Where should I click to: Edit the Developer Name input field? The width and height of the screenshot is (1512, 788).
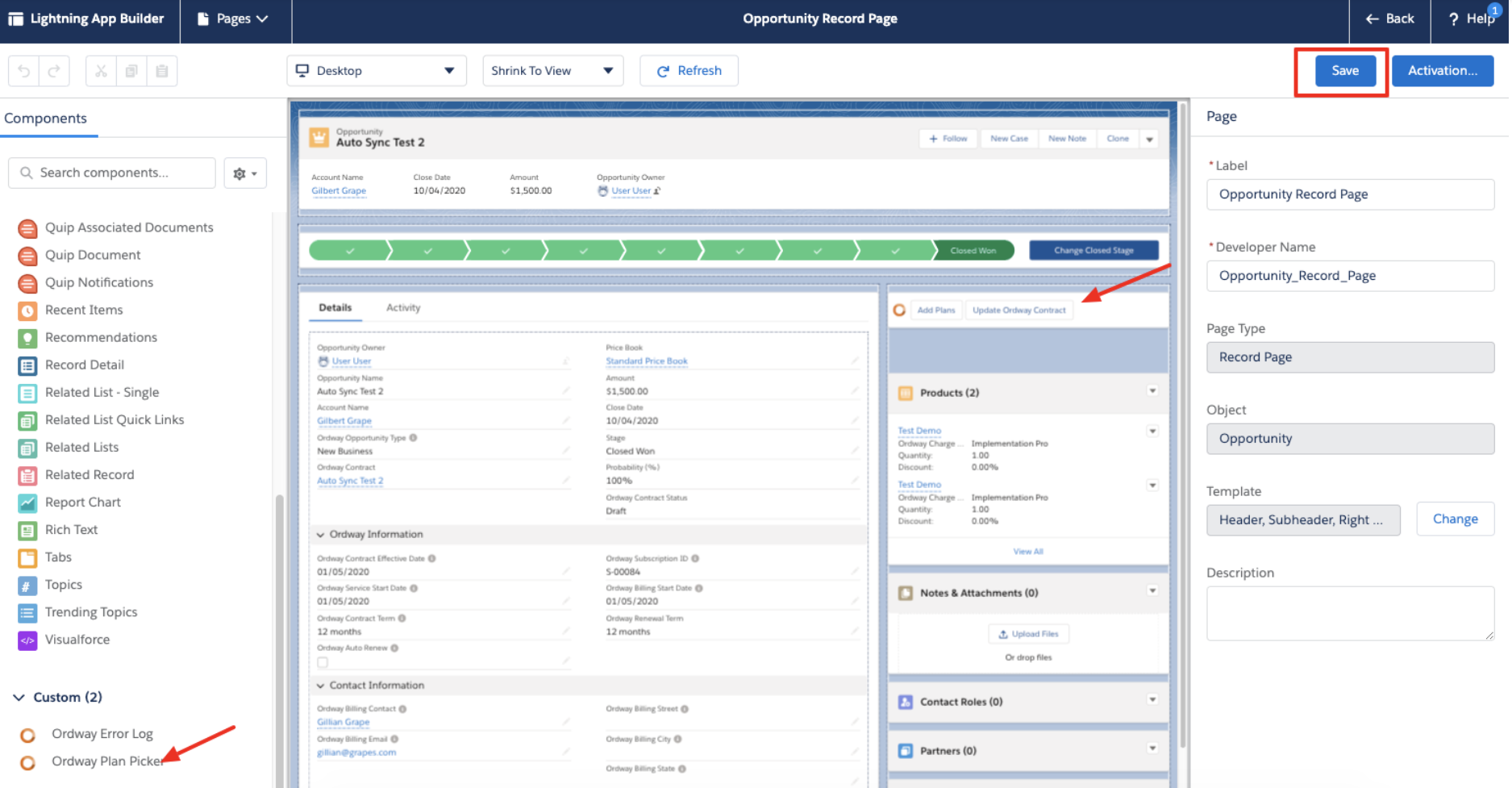click(x=1350, y=276)
